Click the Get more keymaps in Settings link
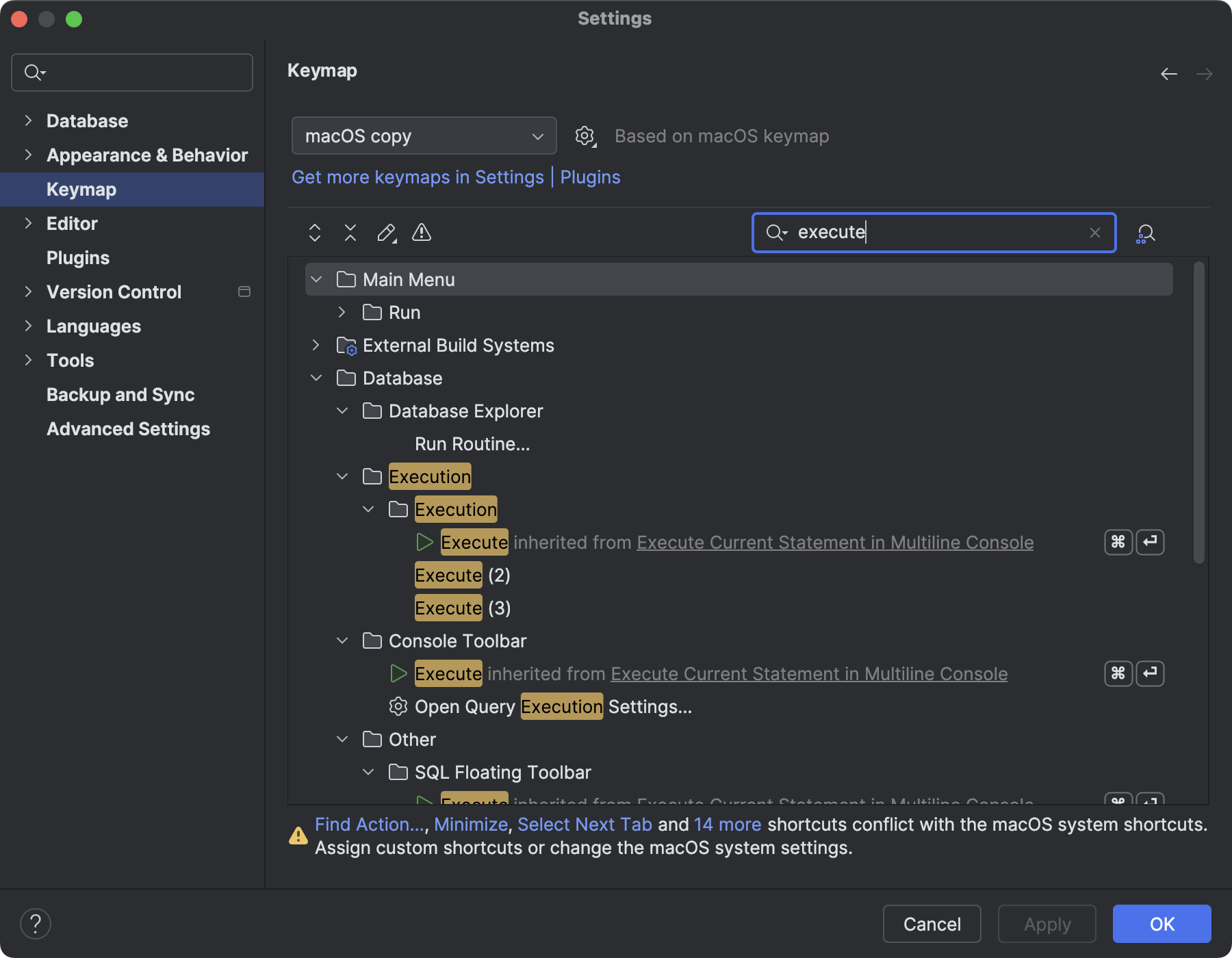Image resolution: width=1232 pixels, height=958 pixels. (418, 177)
